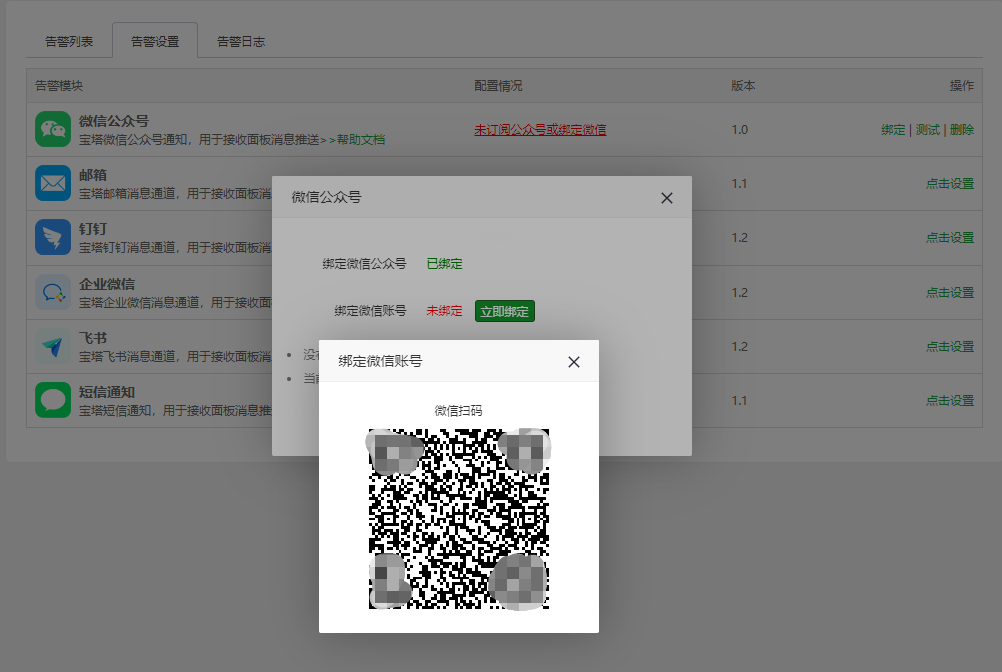
Task: Click the 邮箱 module title
Action: [x=93, y=174]
